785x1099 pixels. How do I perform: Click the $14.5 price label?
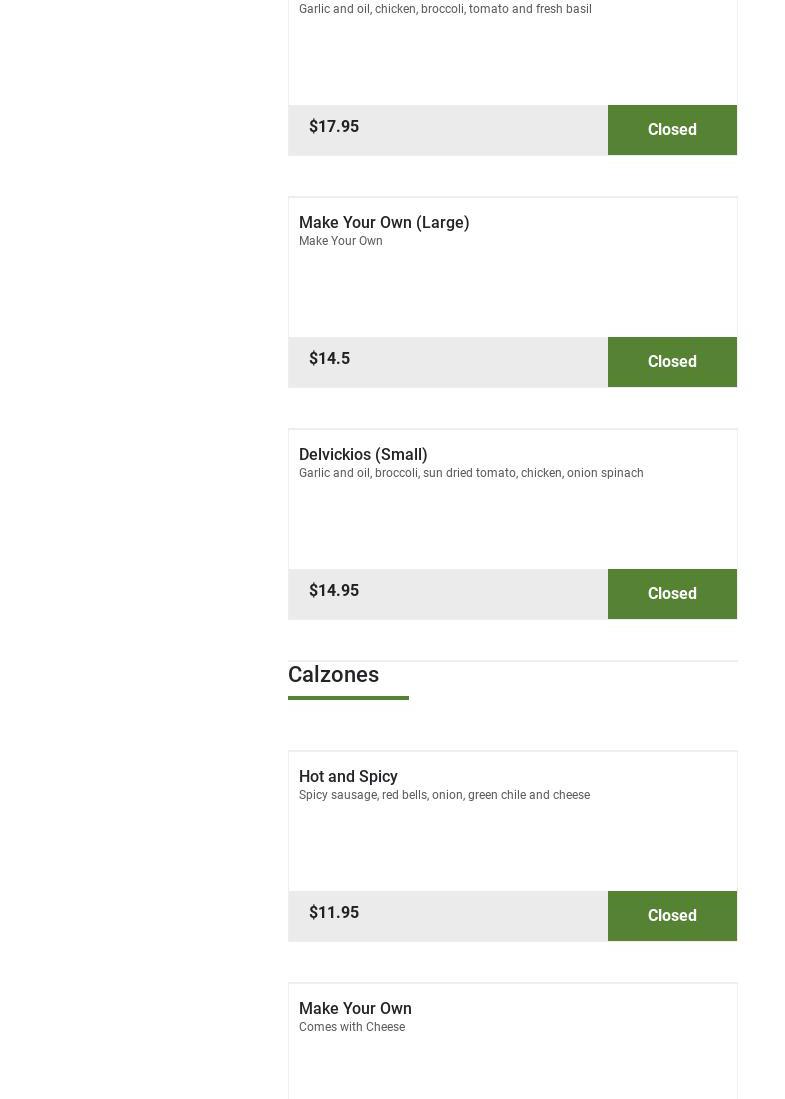(x=329, y=359)
